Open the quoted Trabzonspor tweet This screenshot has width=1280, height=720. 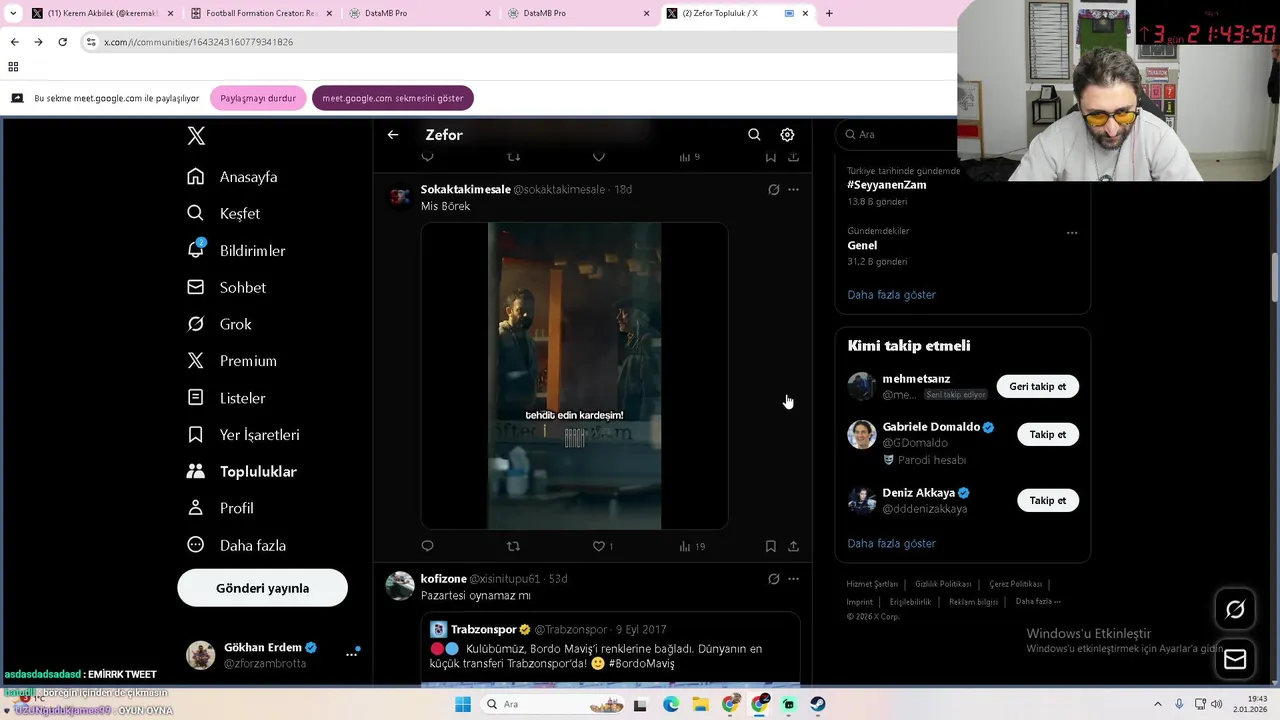tap(610, 648)
